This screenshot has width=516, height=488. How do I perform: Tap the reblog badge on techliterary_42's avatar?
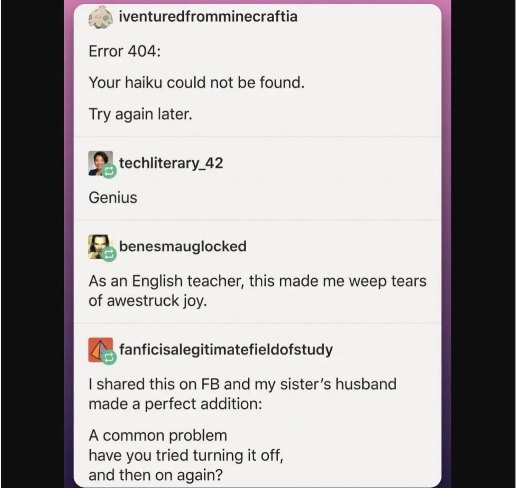tap(109, 171)
